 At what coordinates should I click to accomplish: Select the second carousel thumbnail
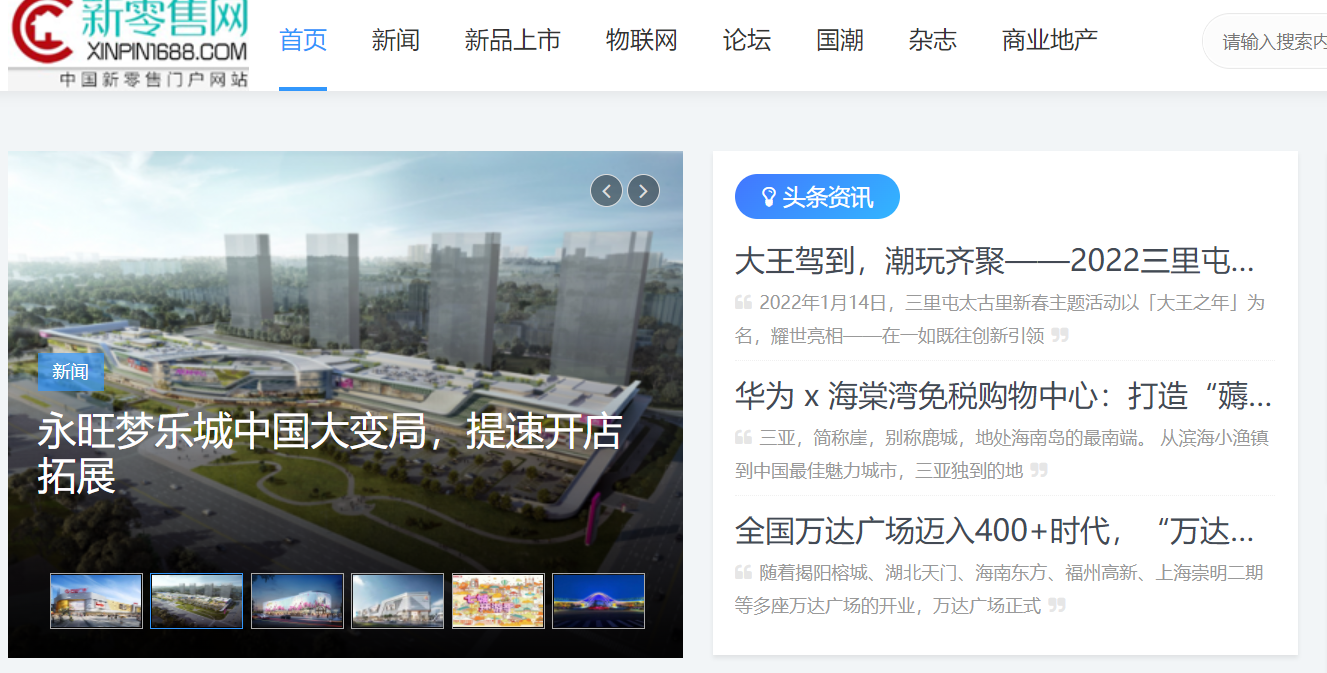196,600
